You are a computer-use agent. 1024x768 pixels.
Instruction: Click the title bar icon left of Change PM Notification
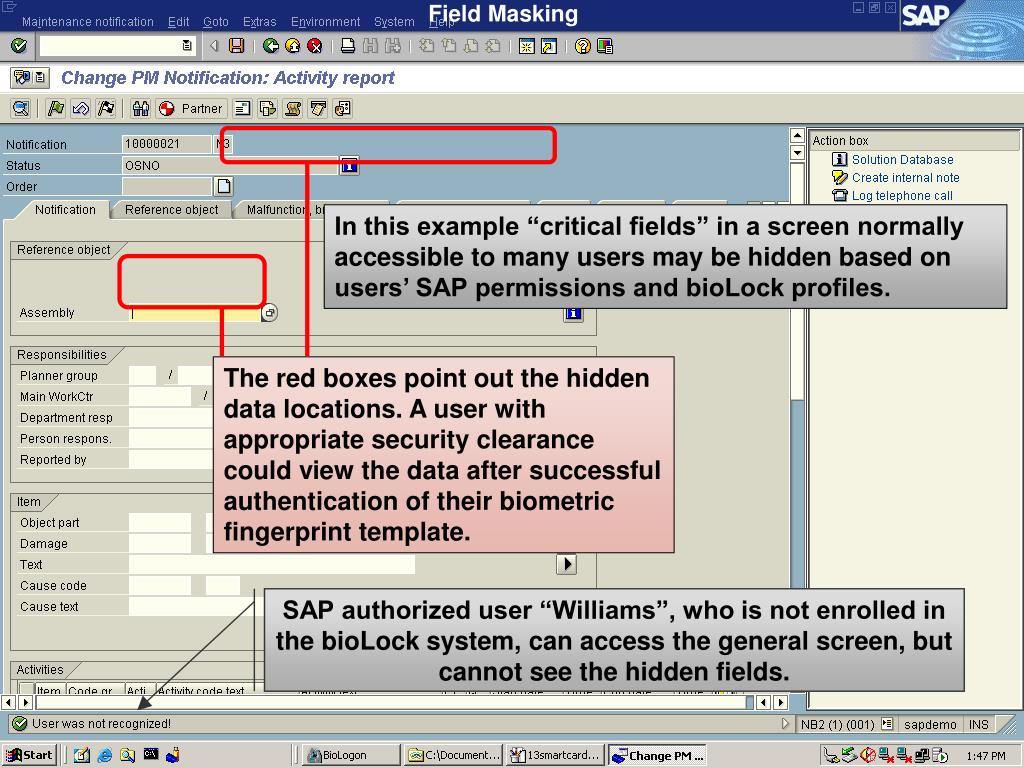[x=22, y=78]
